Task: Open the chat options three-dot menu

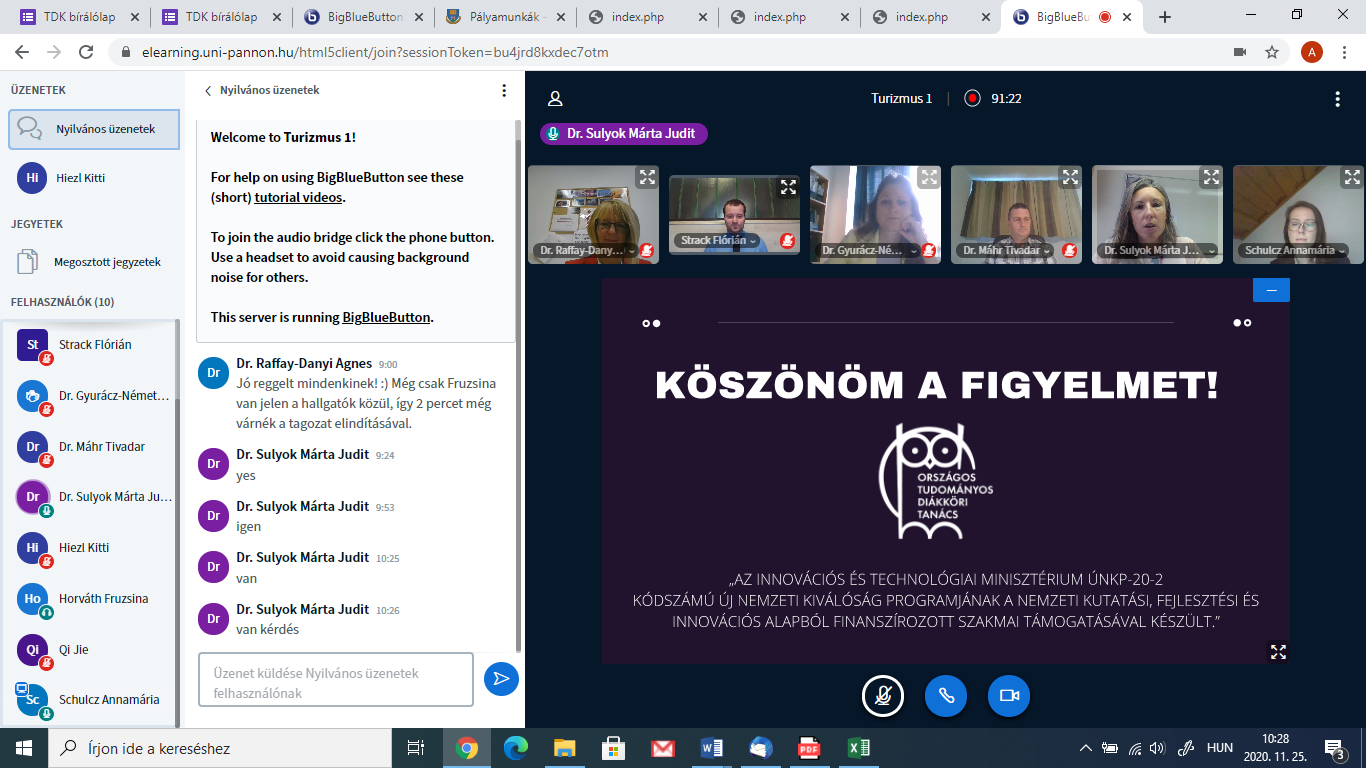Action: click(504, 90)
